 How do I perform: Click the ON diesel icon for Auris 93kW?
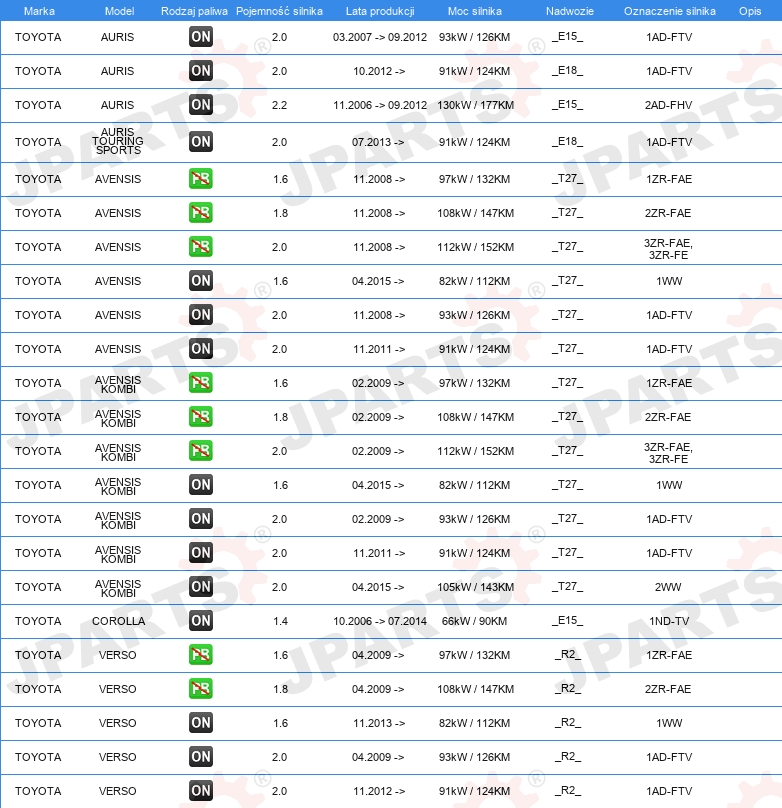(201, 37)
